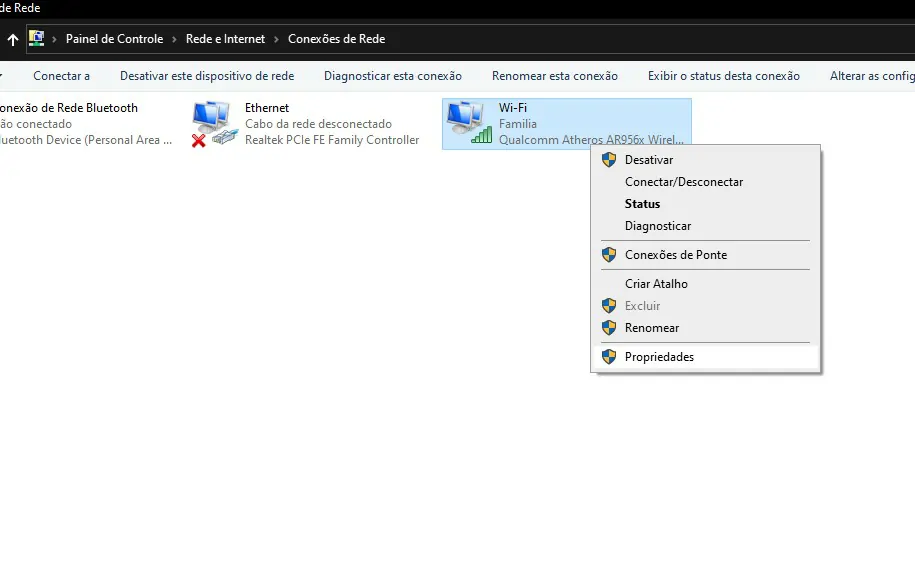Expand chevron after Painel de Controle
This screenshot has height=580, width=915.
tap(174, 40)
